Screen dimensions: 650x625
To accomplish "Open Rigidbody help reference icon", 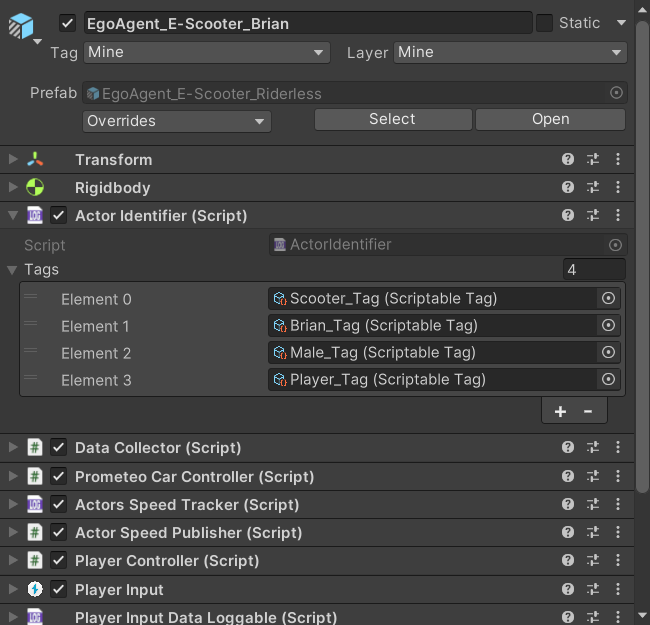I will point(568,187).
